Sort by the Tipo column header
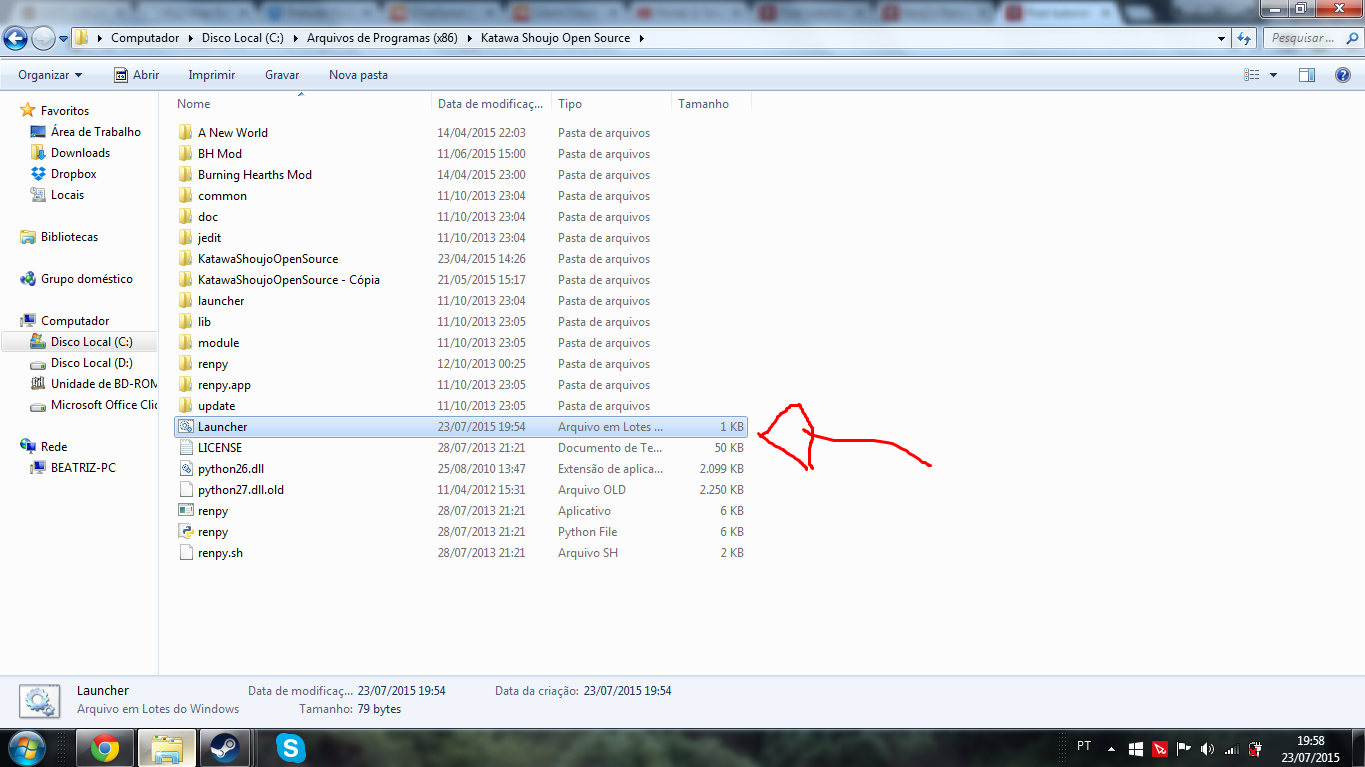The width and height of the screenshot is (1365, 767). point(613,104)
